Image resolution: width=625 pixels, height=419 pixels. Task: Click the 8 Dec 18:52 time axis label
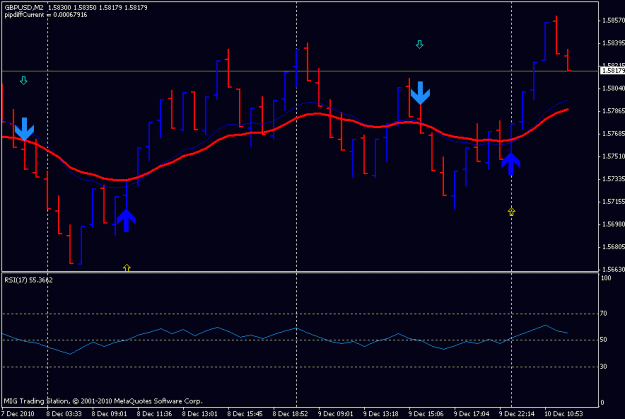tap(290, 414)
